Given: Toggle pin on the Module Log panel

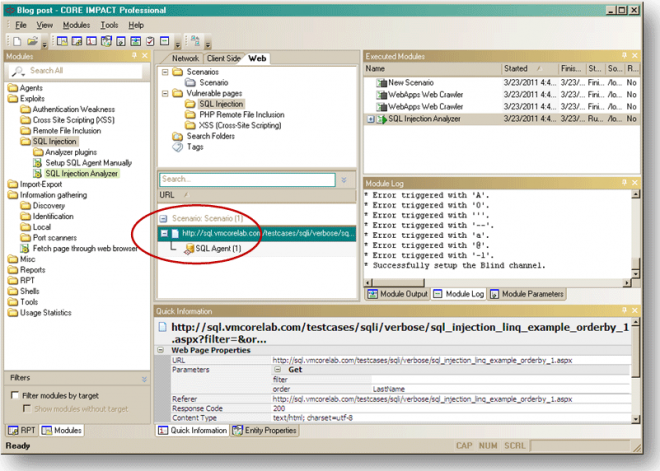Looking at the screenshot, I should coord(624,183).
